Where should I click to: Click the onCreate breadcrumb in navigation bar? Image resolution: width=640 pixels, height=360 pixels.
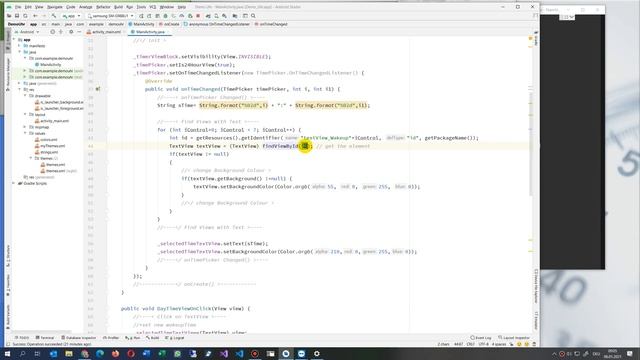tap(169, 24)
